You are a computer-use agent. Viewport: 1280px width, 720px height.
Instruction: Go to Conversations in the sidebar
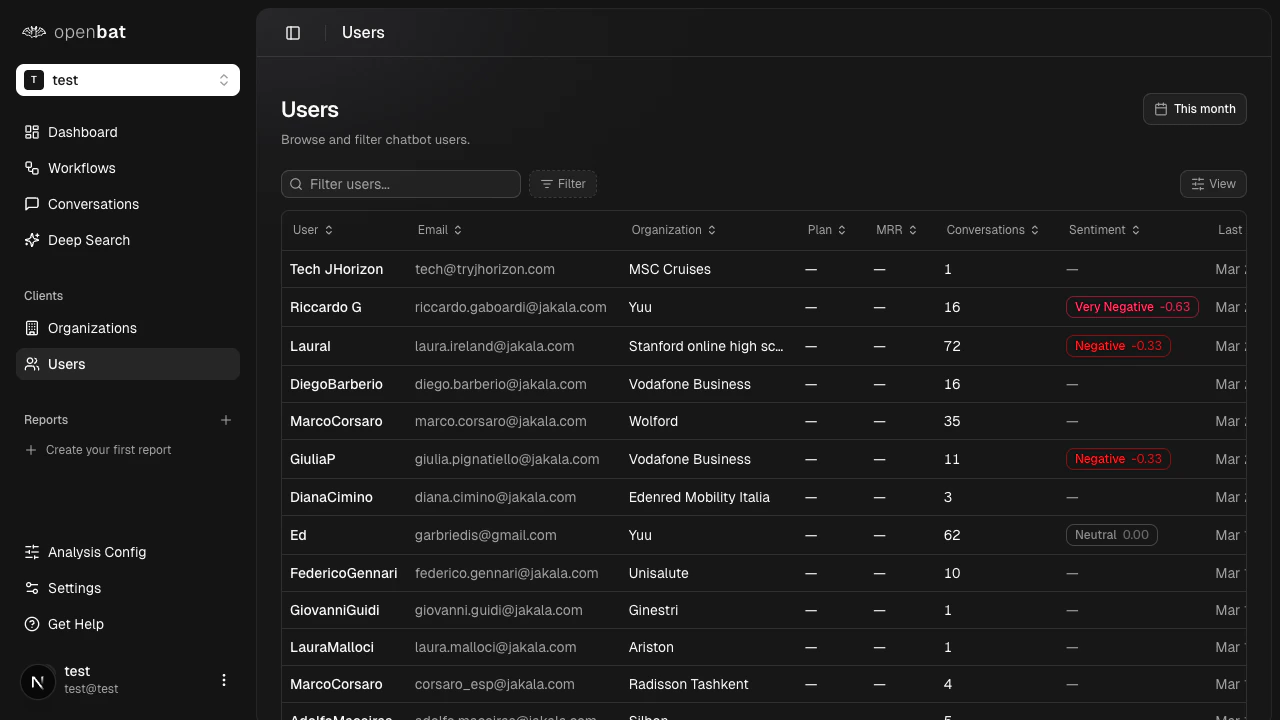(x=93, y=204)
